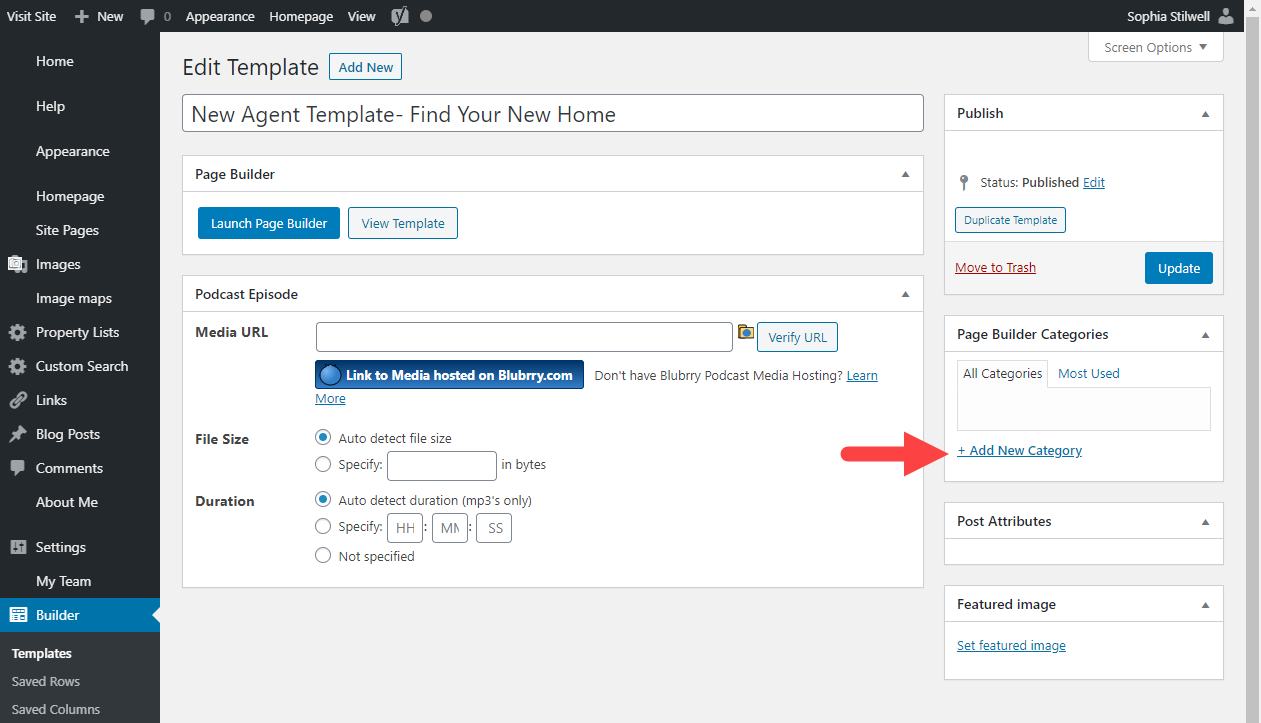This screenshot has width=1261, height=723.
Task: Click the Move to Trash link
Action: 995,267
